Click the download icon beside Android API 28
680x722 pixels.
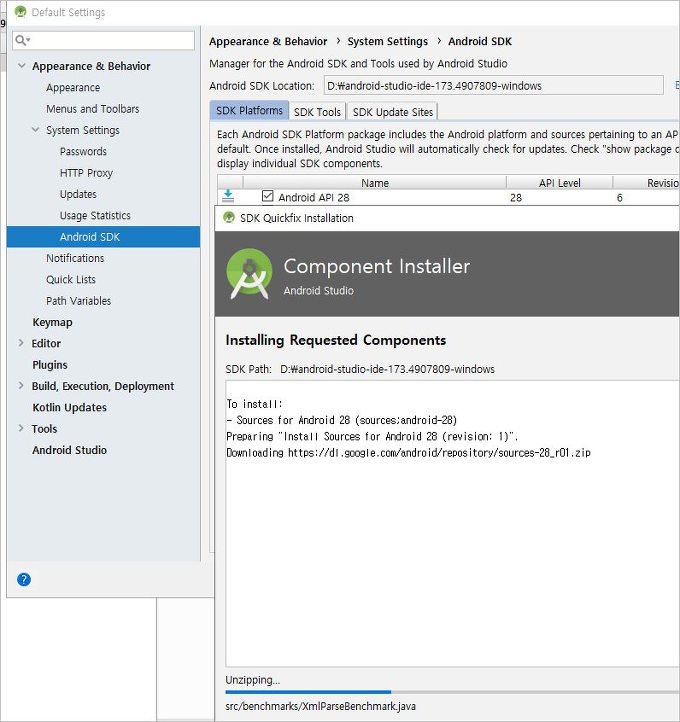(x=228, y=197)
